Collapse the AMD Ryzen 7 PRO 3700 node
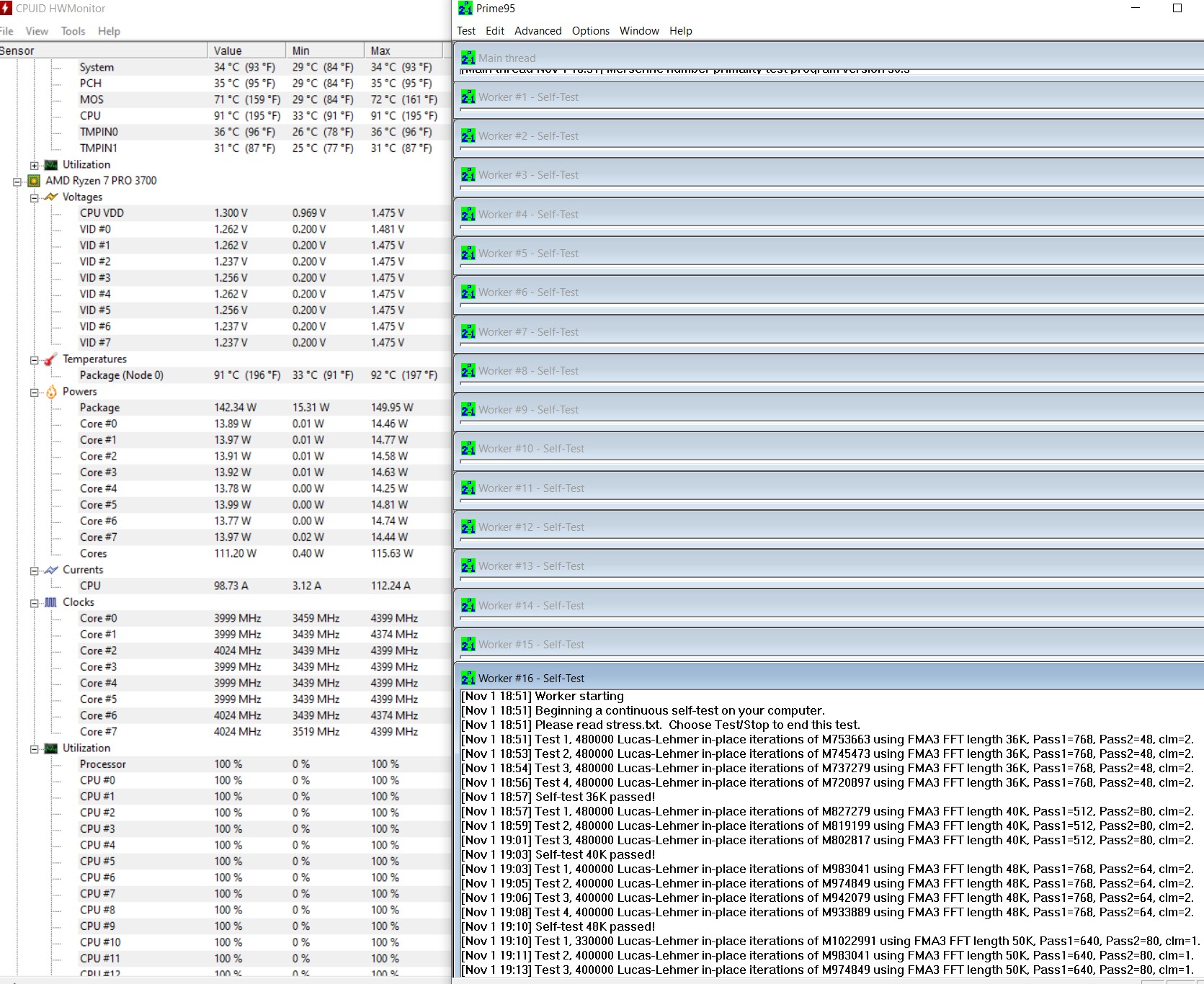The image size is (1204, 984). click(17, 182)
